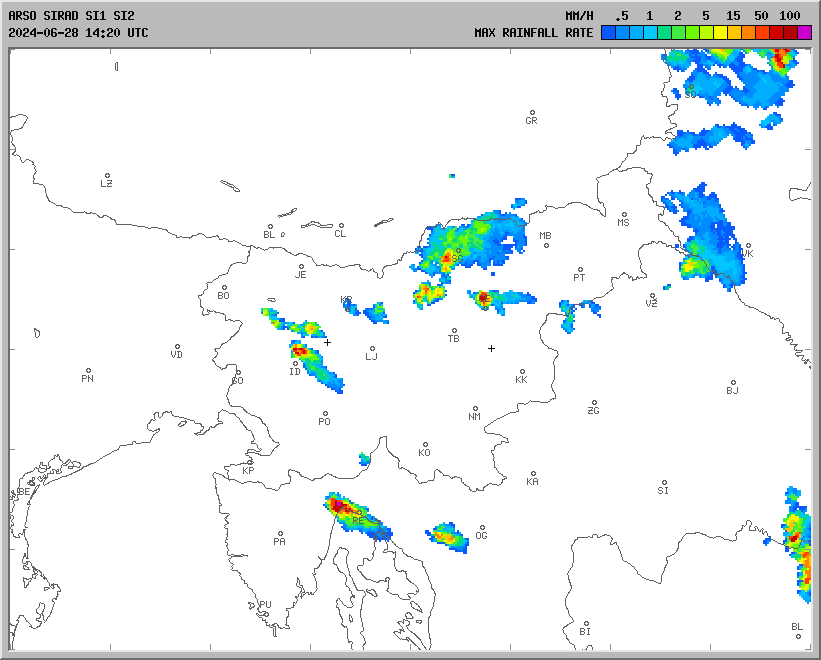Viewport: 821px width, 660px height.
Task: Click the PU station label
Action: click(x=265, y=605)
